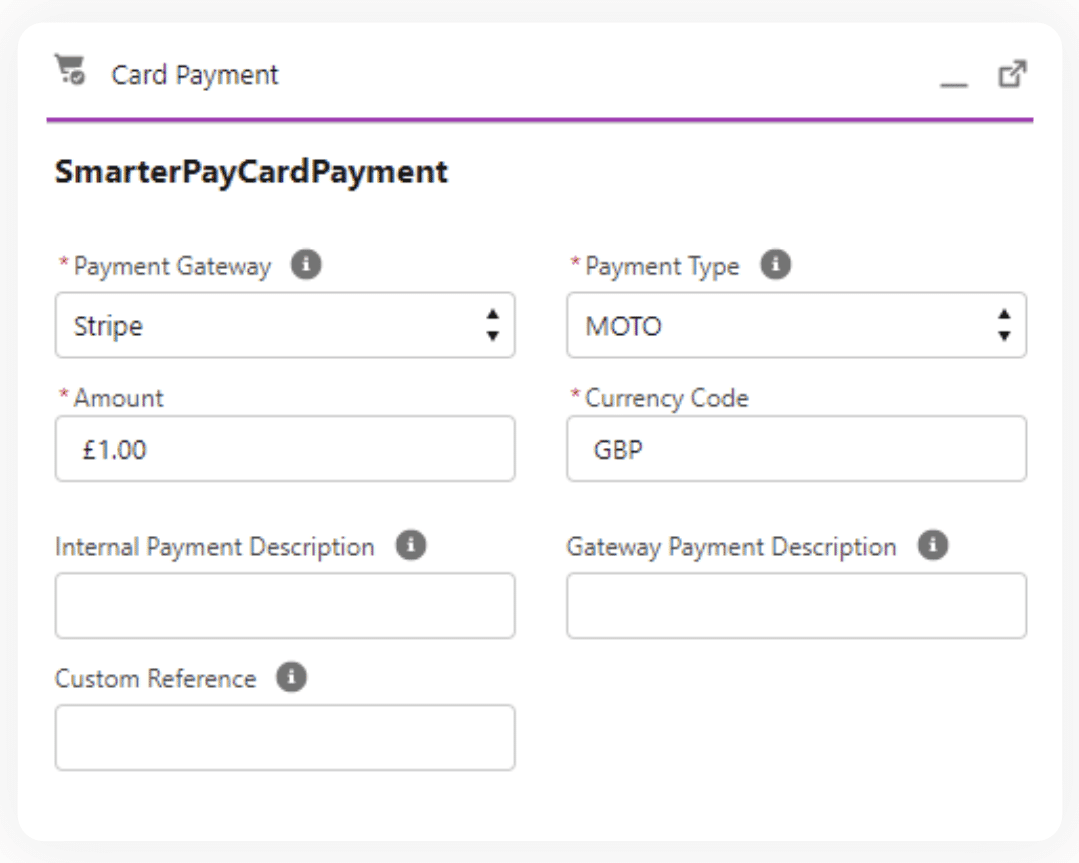The image size is (1079, 863).
Task: Show Custom Reference info tooltip
Action: pyautogui.click(x=291, y=677)
